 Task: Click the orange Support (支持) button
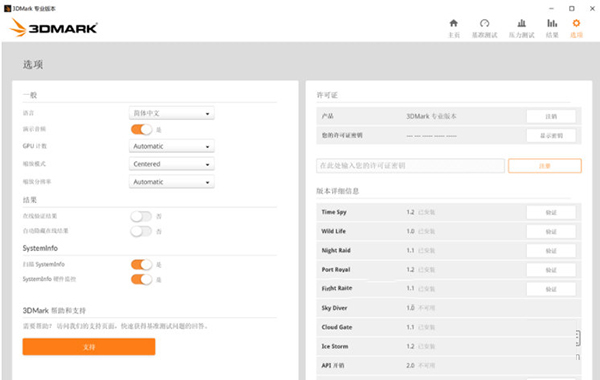point(89,347)
